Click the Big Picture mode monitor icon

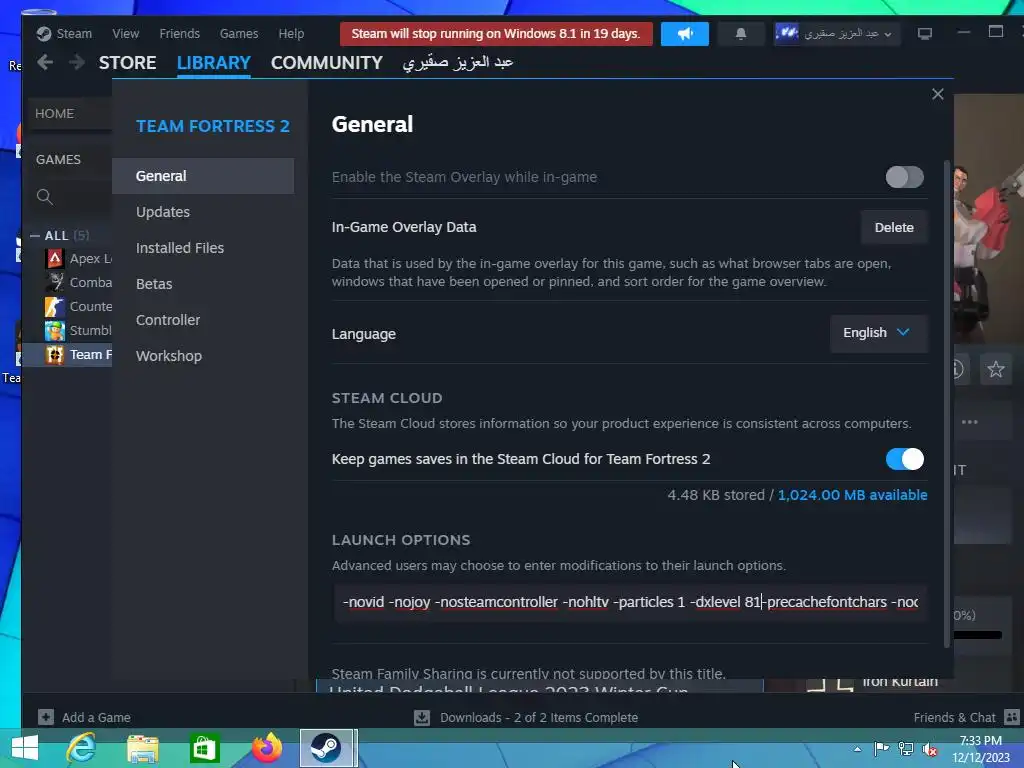point(925,33)
